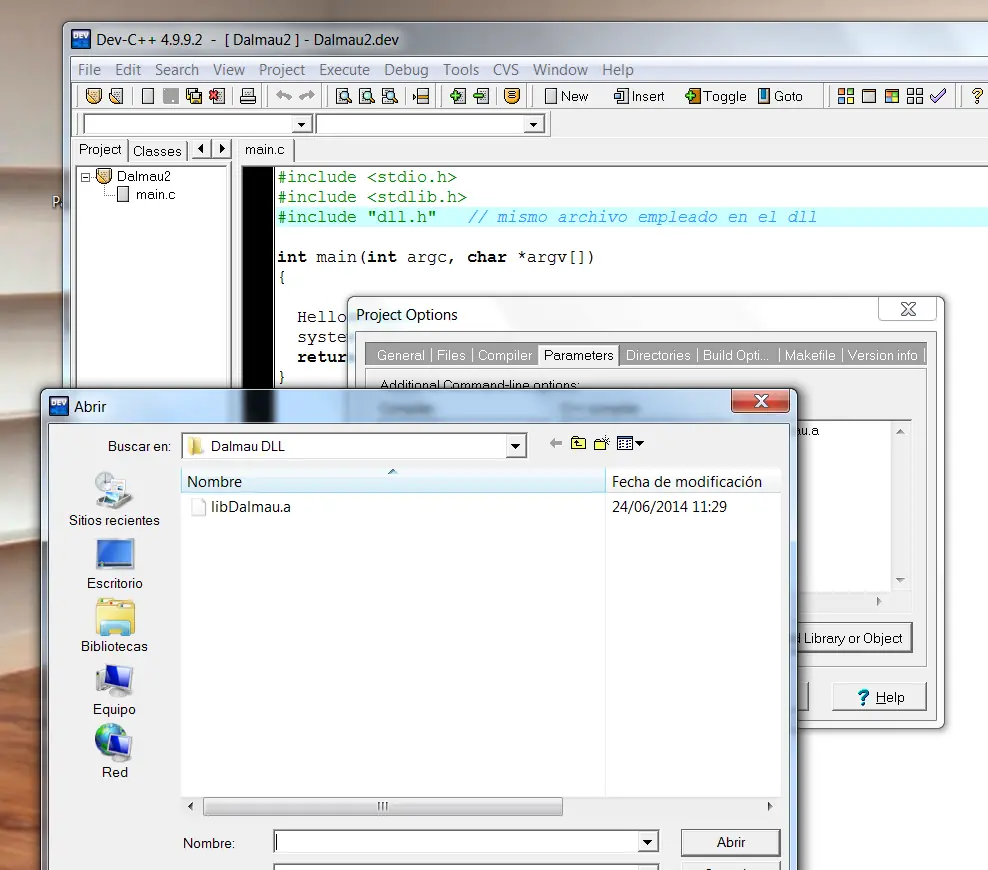Open the File menu
Image resolution: width=988 pixels, height=870 pixels.
pyautogui.click(x=89, y=69)
